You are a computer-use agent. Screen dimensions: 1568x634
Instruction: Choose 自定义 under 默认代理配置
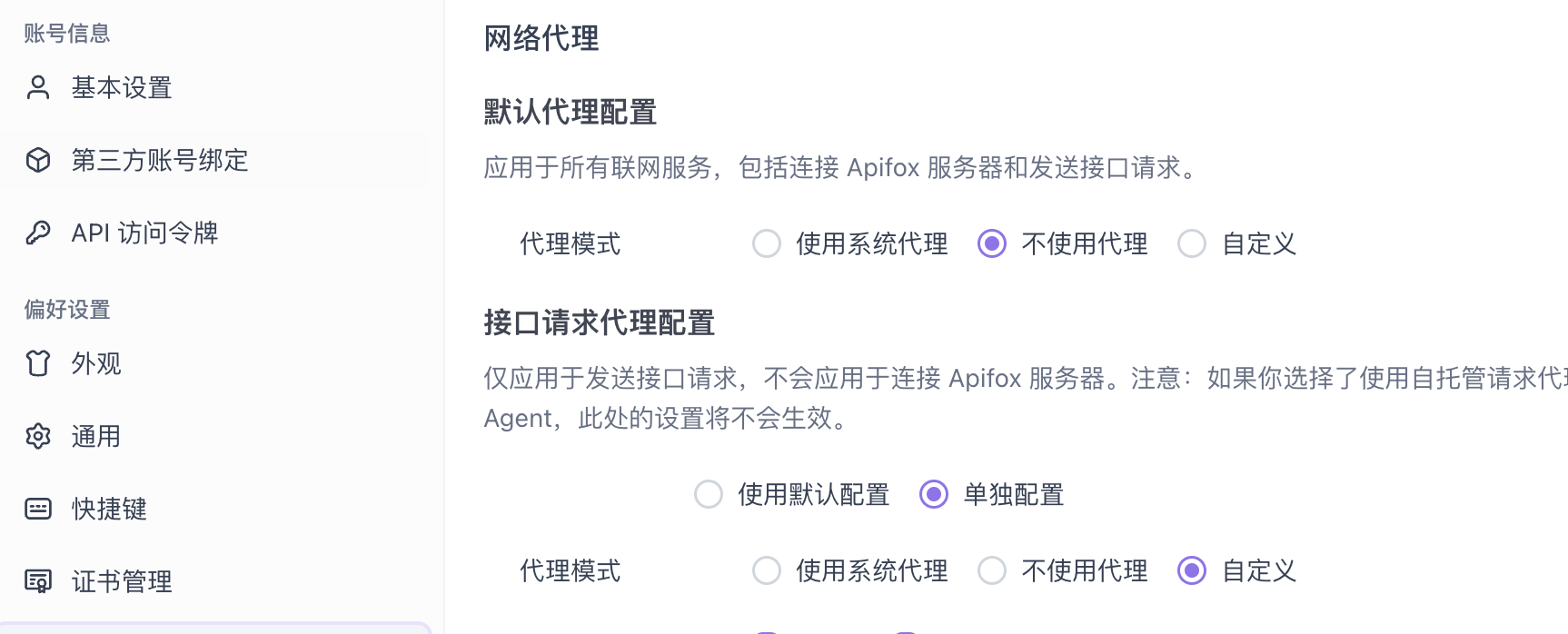(x=1192, y=243)
